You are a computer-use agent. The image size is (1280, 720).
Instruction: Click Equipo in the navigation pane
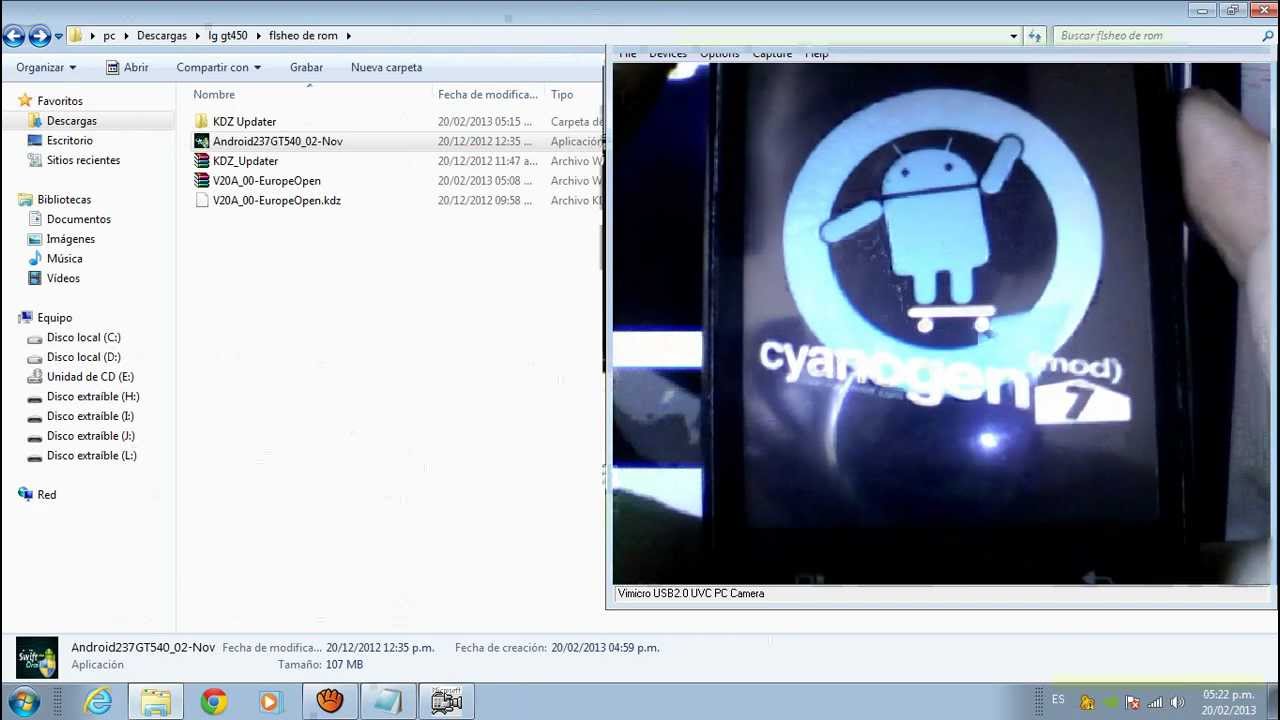(54, 318)
